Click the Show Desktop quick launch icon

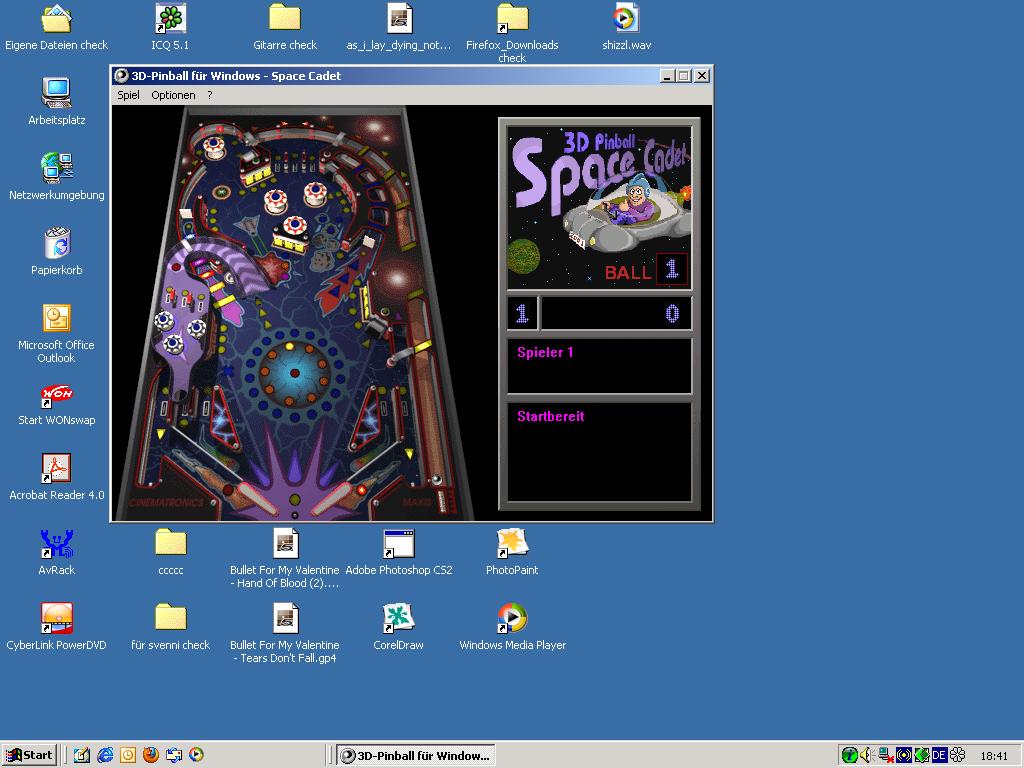(x=82, y=756)
